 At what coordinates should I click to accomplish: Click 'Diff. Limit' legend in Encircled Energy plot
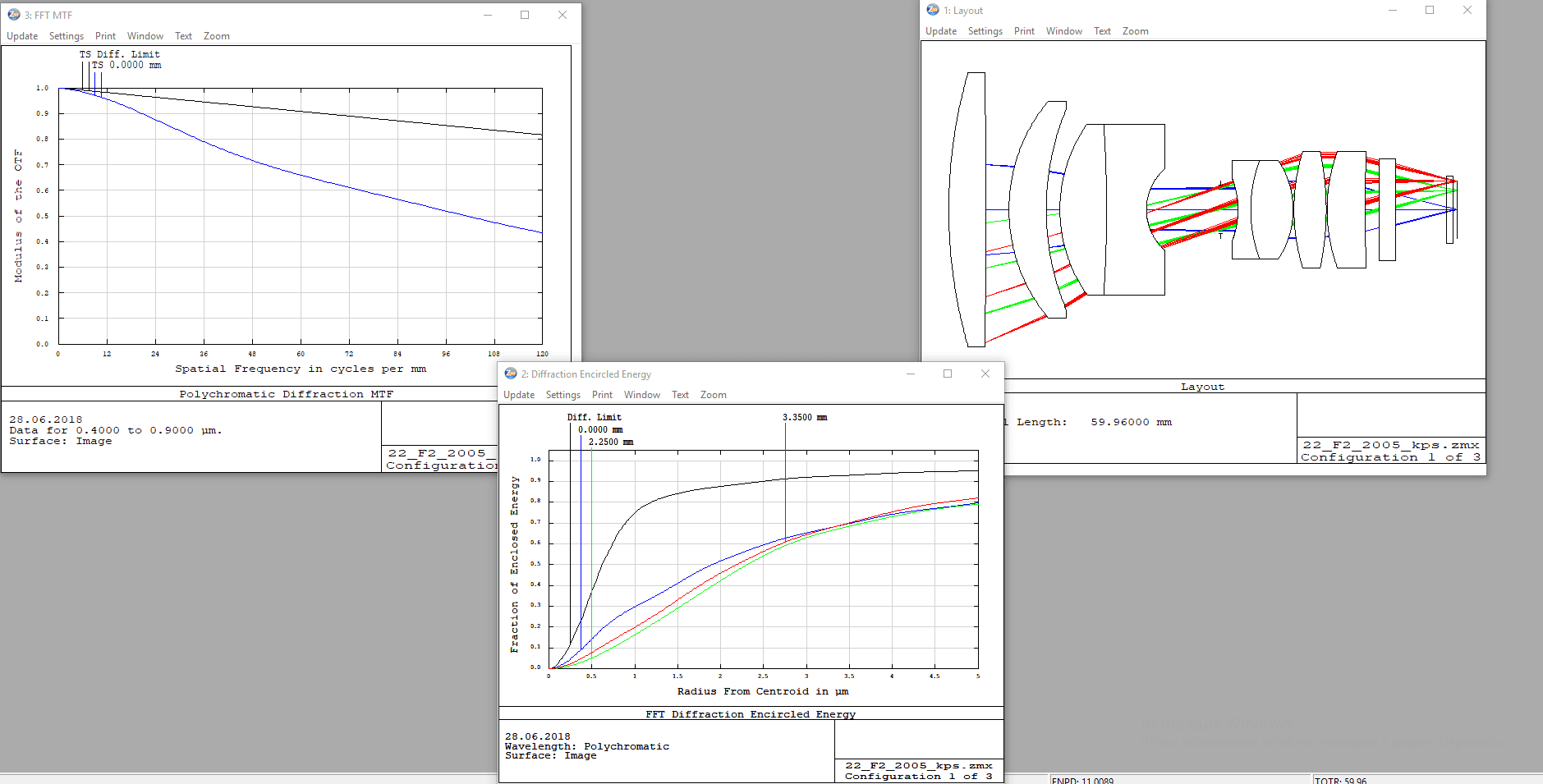click(595, 417)
